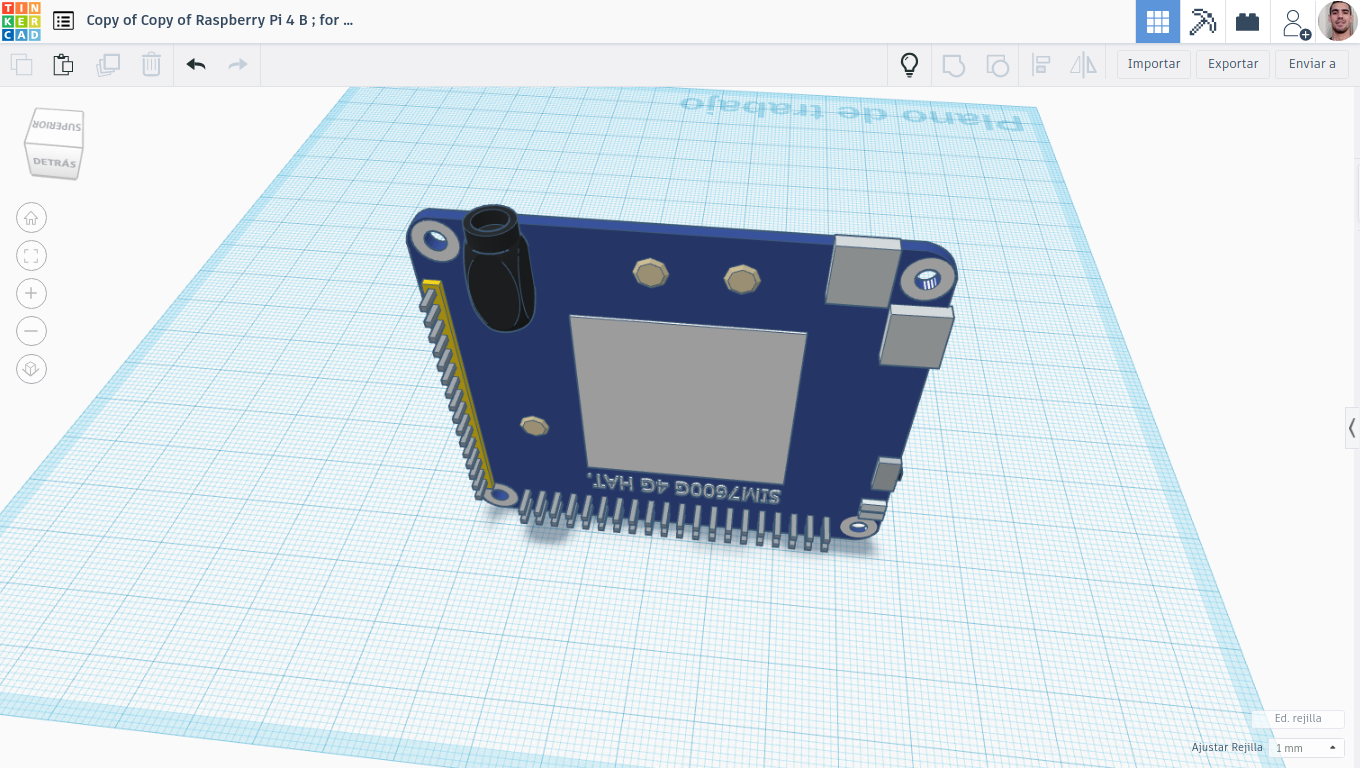Open the Ed. rejilla grid settings

1298,719
